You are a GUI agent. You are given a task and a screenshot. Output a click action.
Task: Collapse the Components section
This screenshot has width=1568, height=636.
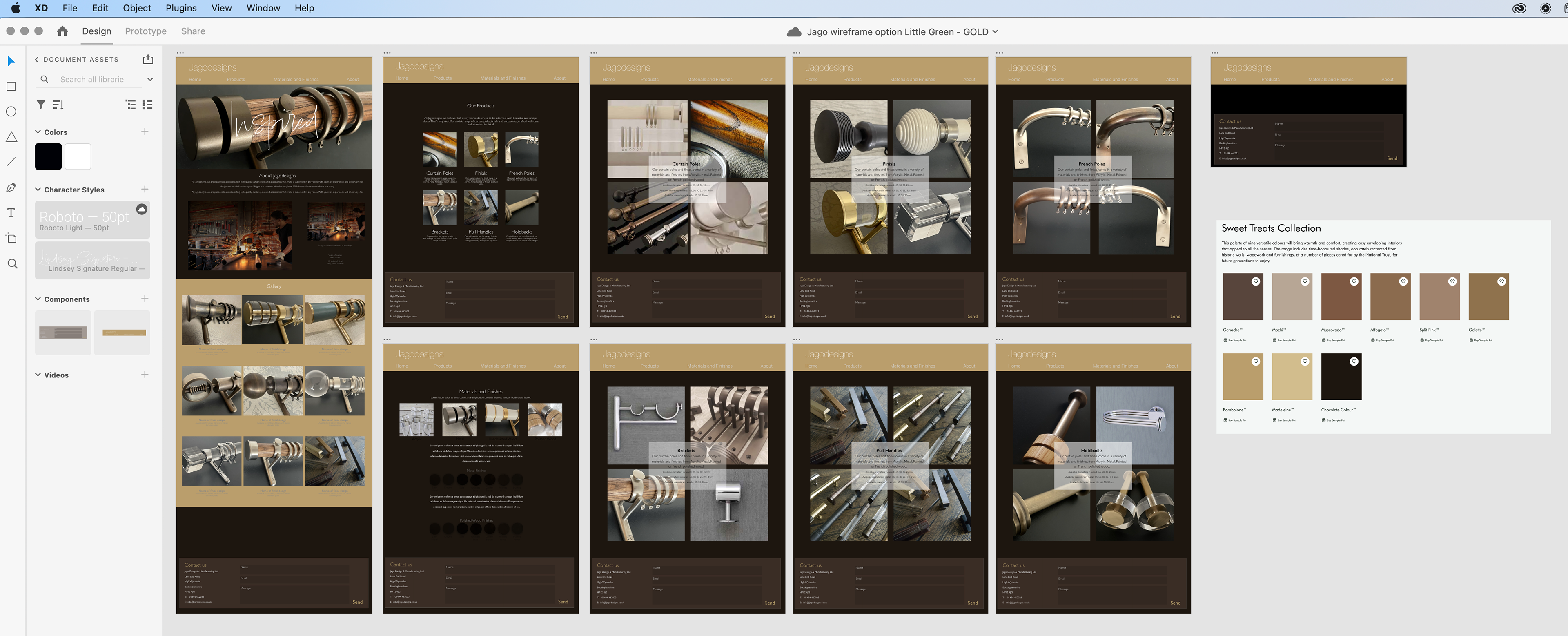(x=38, y=299)
